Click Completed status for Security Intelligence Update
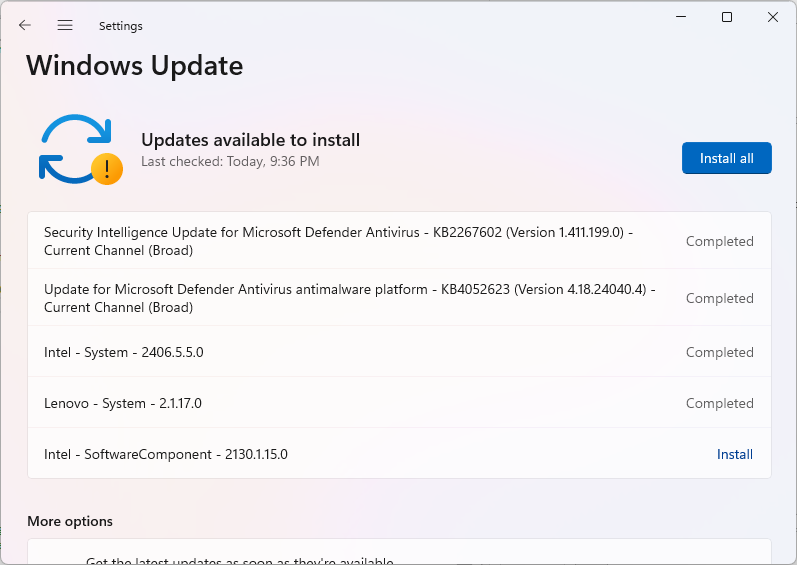797x565 pixels. [719, 241]
